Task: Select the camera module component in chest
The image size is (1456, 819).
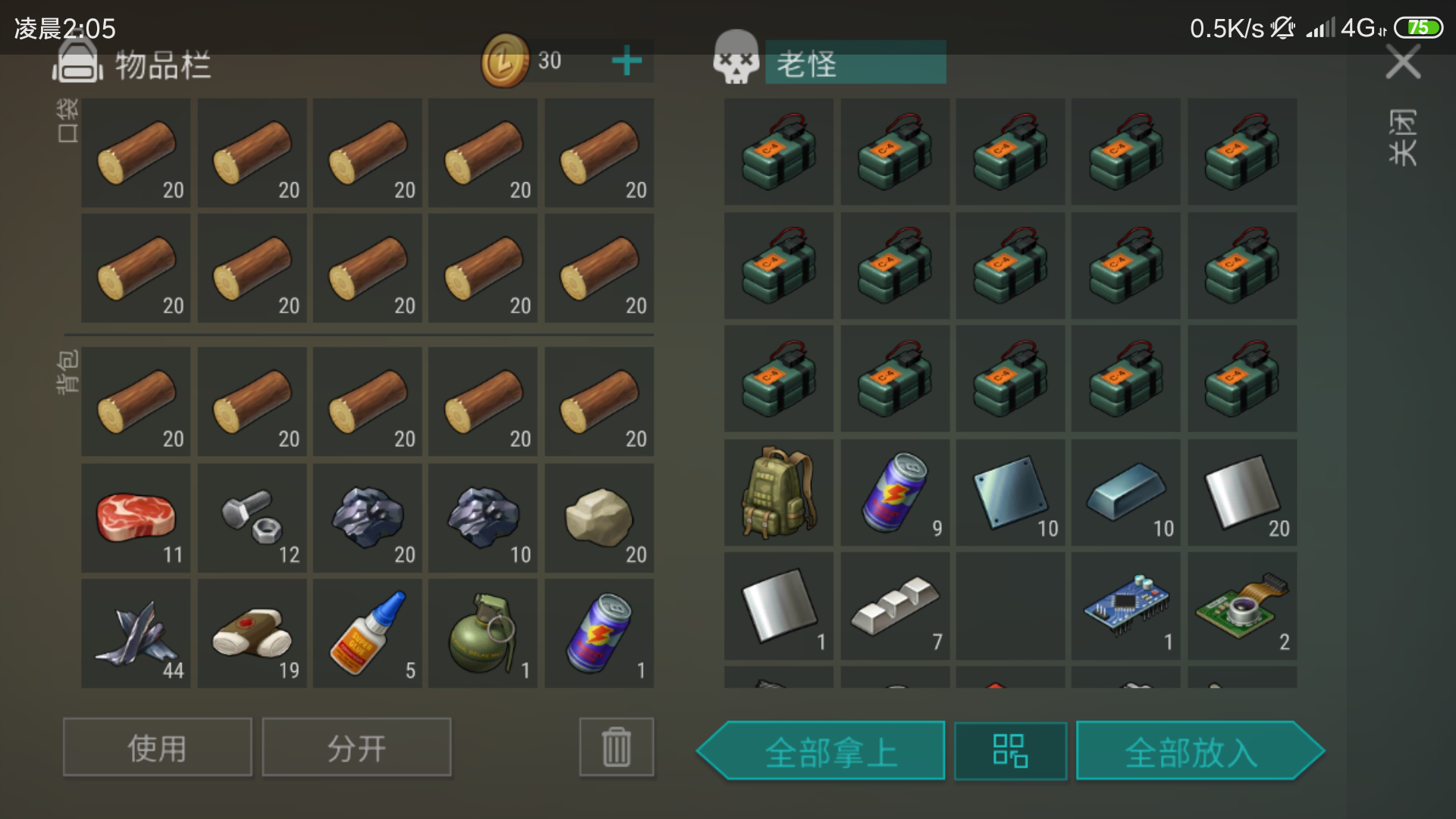Action: [x=1242, y=606]
